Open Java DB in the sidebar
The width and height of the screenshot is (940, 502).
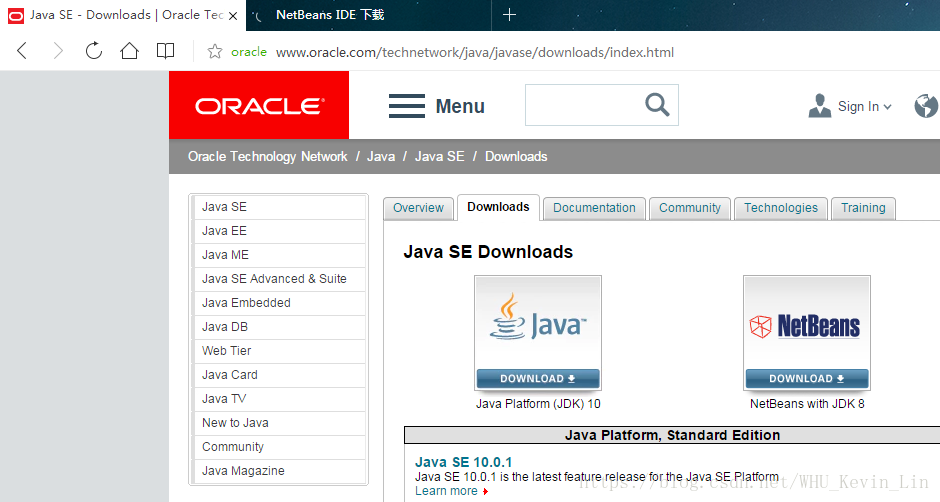[x=279, y=327]
